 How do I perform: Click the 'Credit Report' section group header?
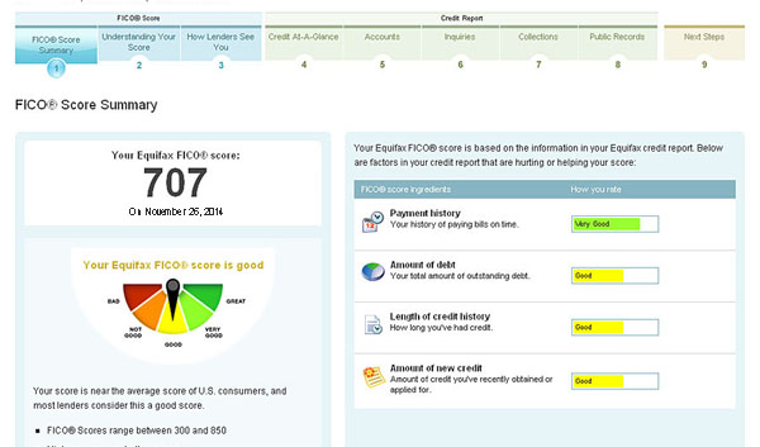pyautogui.click(x=461, y=18)
